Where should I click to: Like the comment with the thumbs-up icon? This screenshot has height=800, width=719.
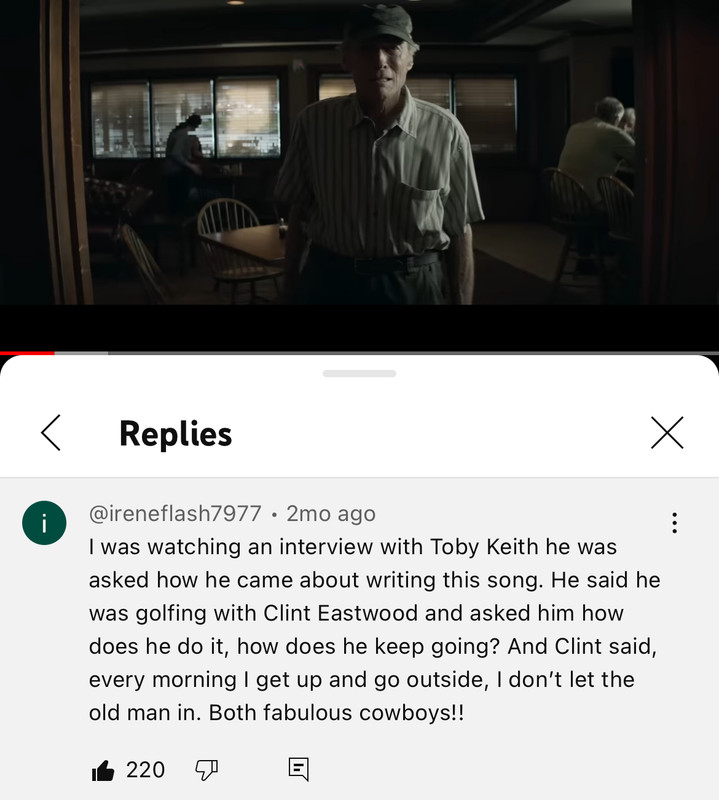click(103, 770)
